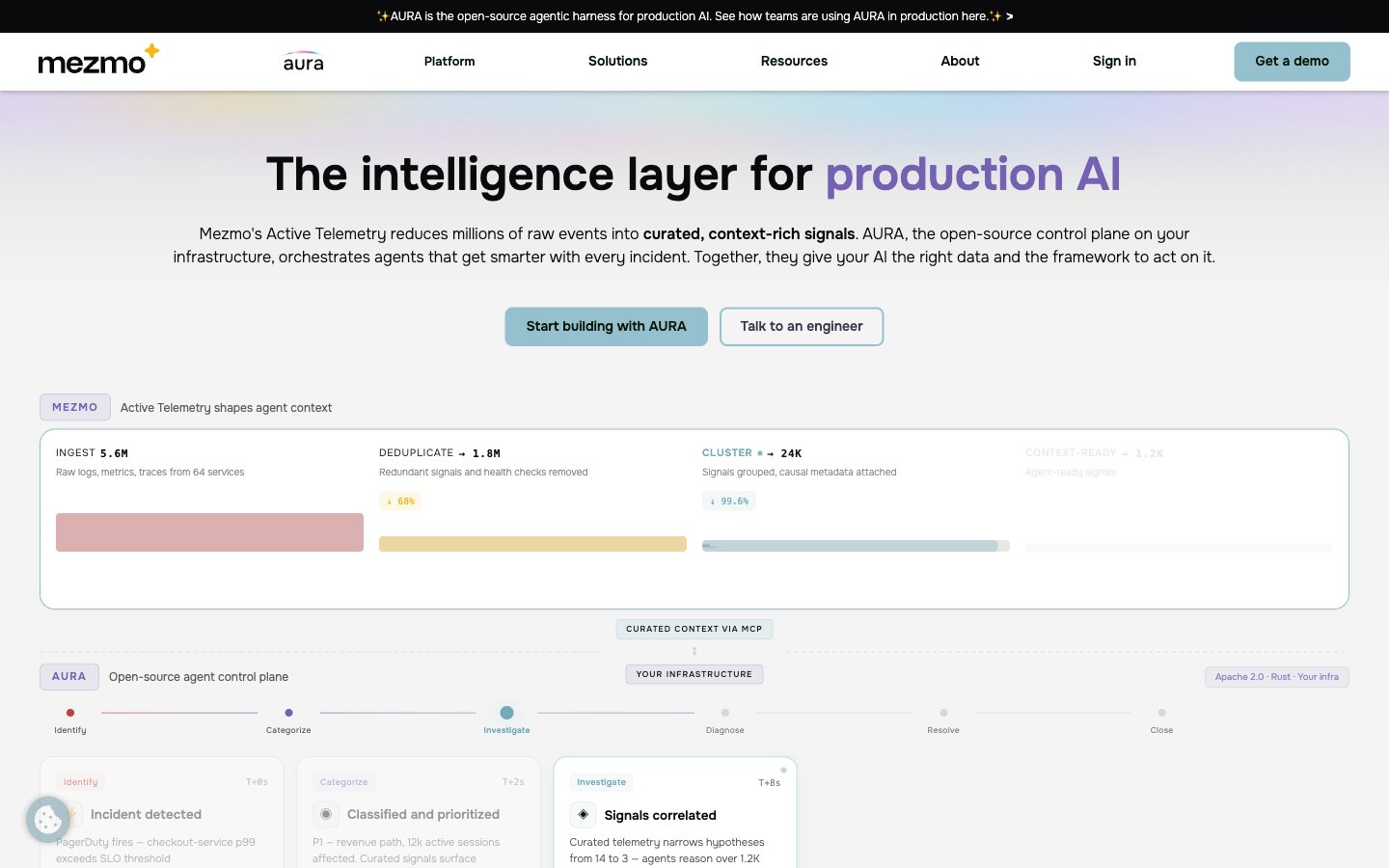The image size is (1389, 868).
Task: Click Start building with AURA
Action: (606, 327)
